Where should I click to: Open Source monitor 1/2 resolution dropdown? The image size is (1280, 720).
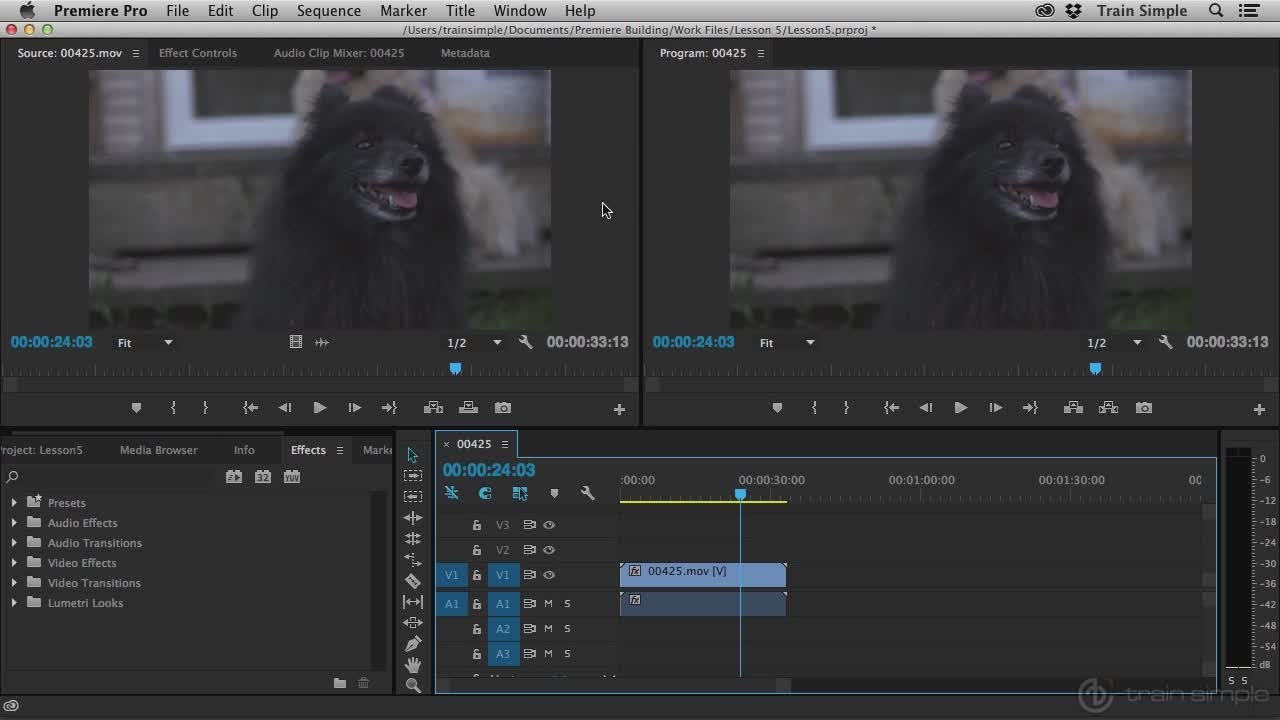[475, 343]
